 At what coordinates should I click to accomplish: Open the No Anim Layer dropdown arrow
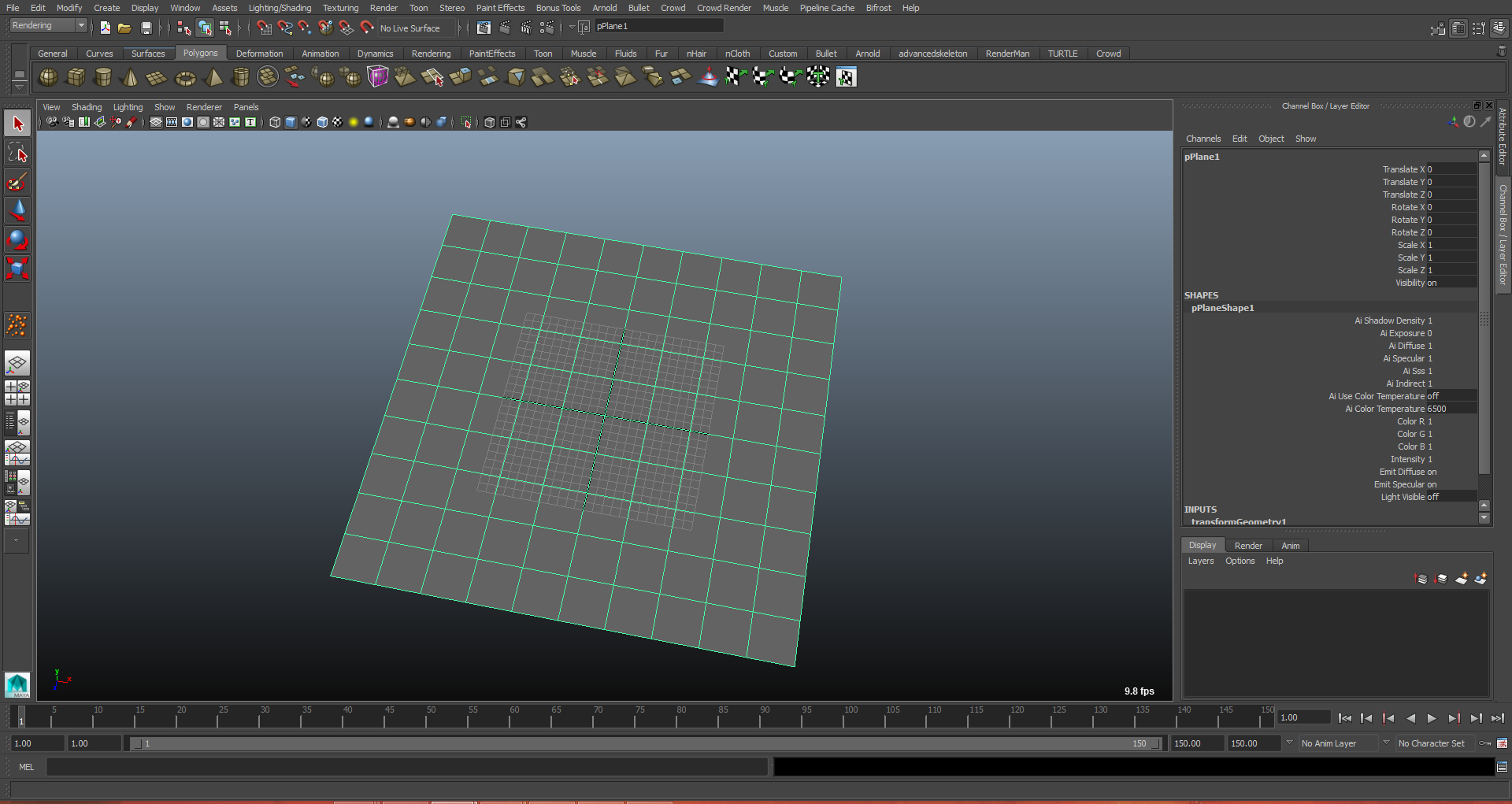click(1289, 743)
